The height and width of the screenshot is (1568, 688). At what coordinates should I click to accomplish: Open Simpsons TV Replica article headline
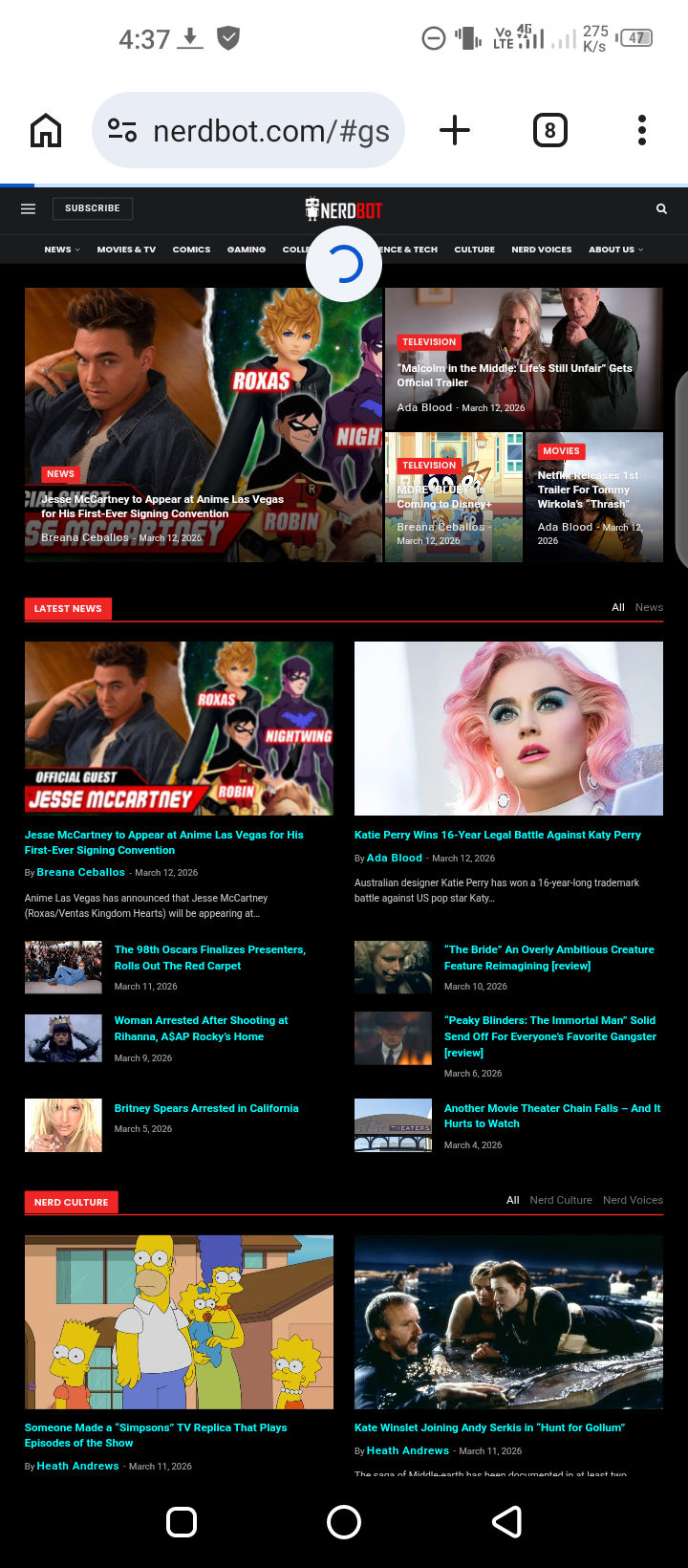156,1435
